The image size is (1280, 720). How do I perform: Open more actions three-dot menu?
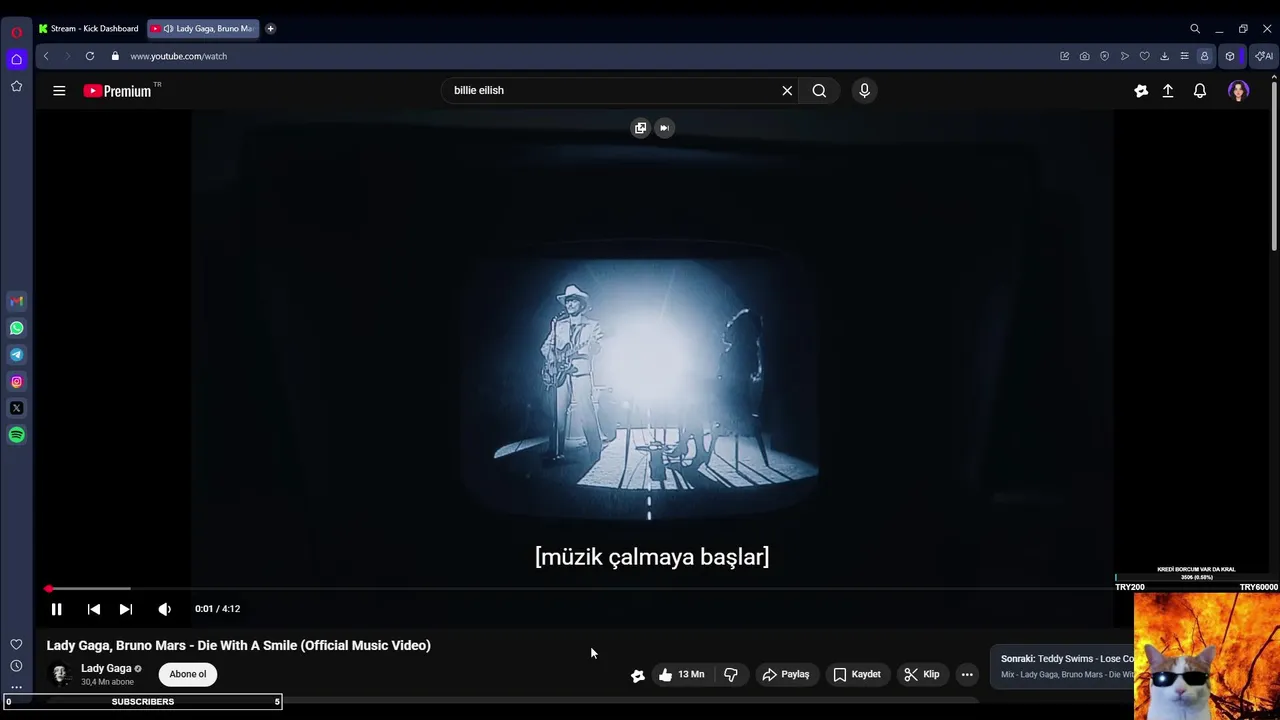click(967, 675)
